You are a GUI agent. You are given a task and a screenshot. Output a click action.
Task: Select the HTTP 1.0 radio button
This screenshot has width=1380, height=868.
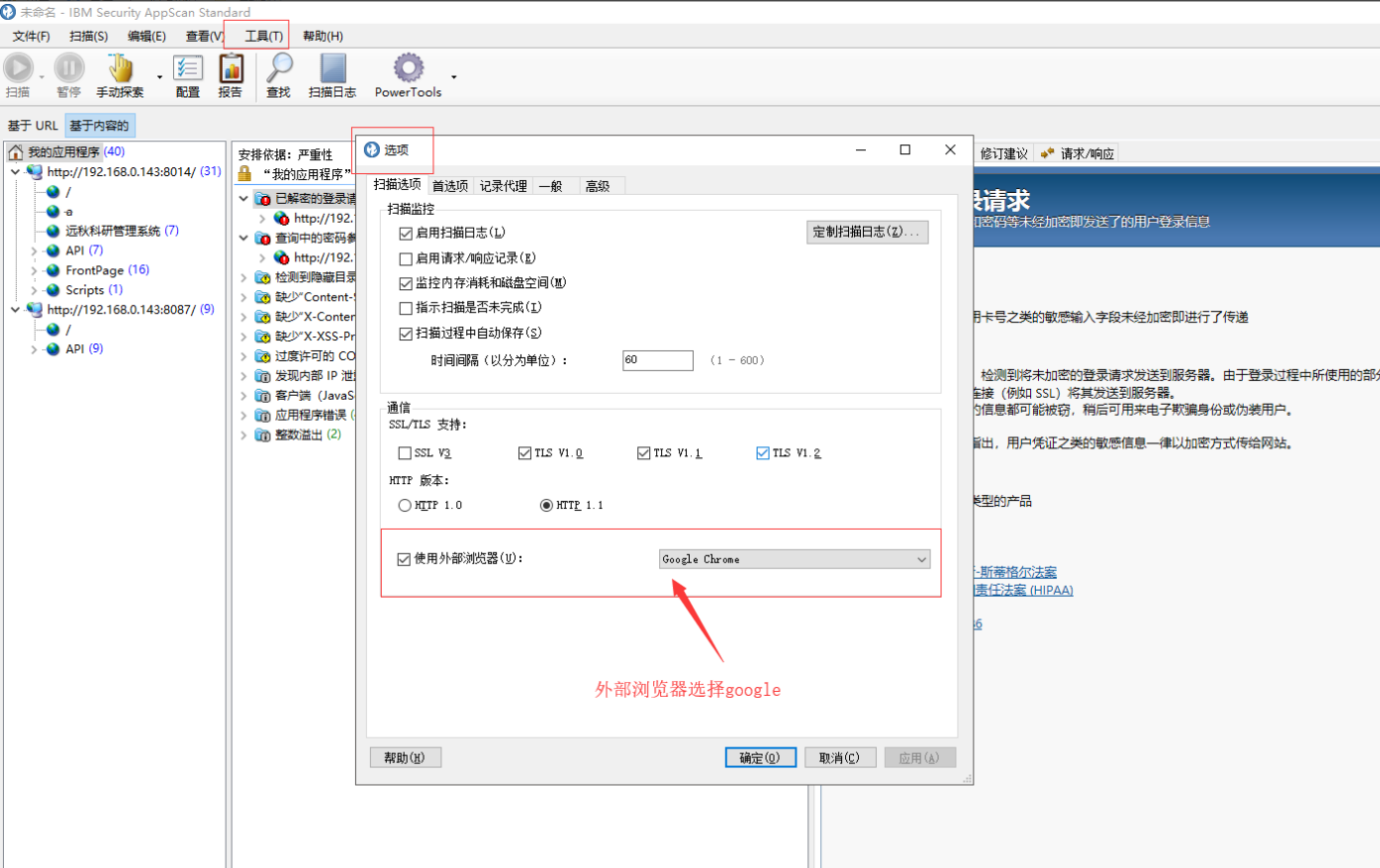[405, 504]
